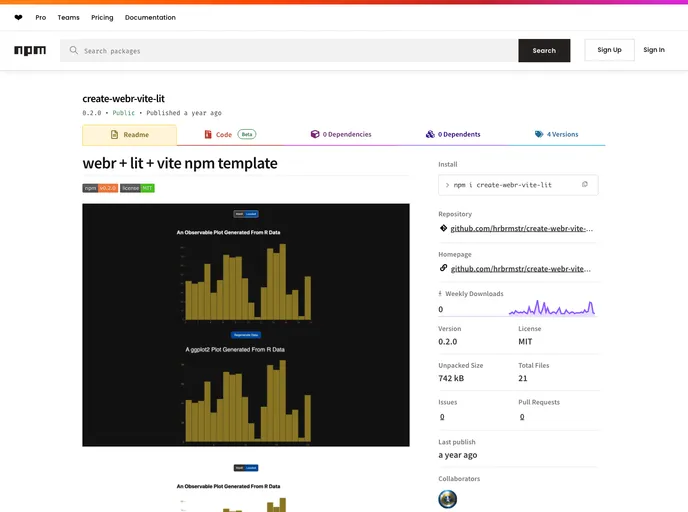
Task: Open the first dark plot screenshot image
Action: coord(246,325)
